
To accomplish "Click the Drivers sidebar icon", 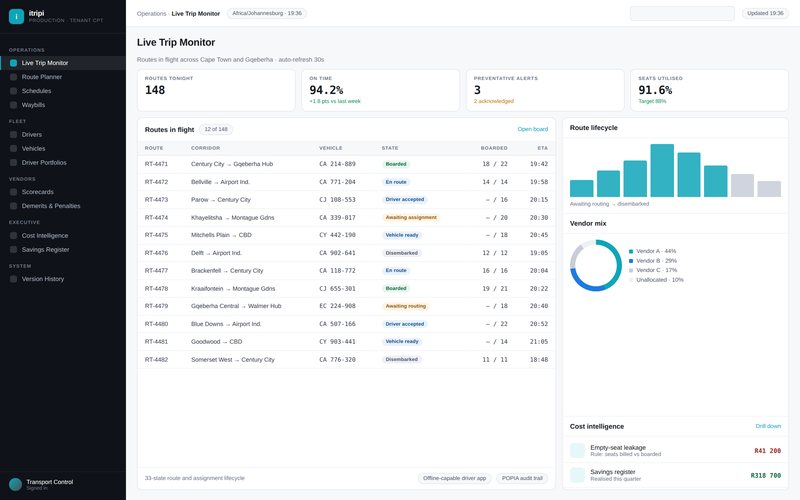I will coord(14,135).
